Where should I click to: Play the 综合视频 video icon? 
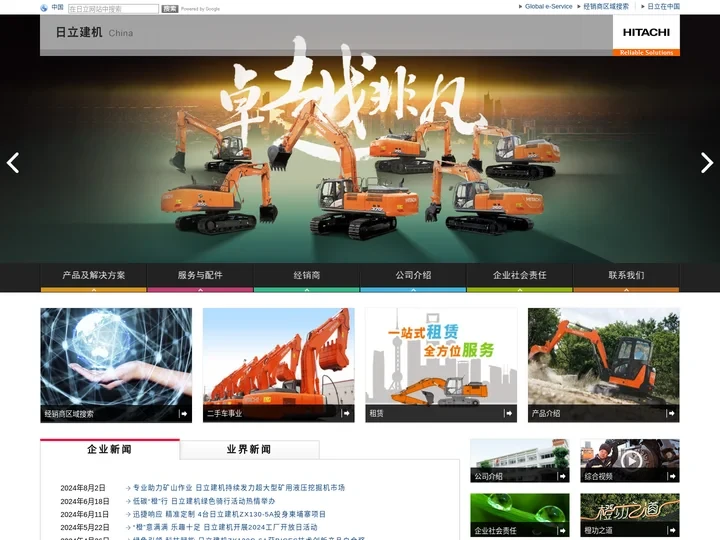click(x=631, y=460)
